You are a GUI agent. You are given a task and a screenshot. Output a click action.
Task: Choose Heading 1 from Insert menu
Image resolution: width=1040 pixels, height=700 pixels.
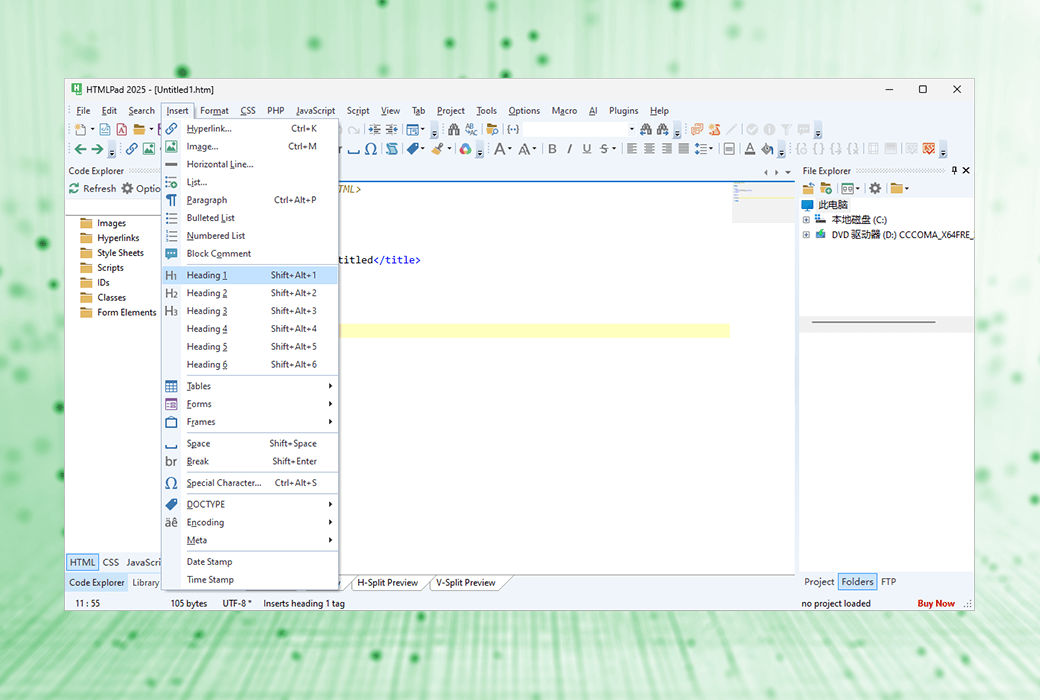click(250, 275)
